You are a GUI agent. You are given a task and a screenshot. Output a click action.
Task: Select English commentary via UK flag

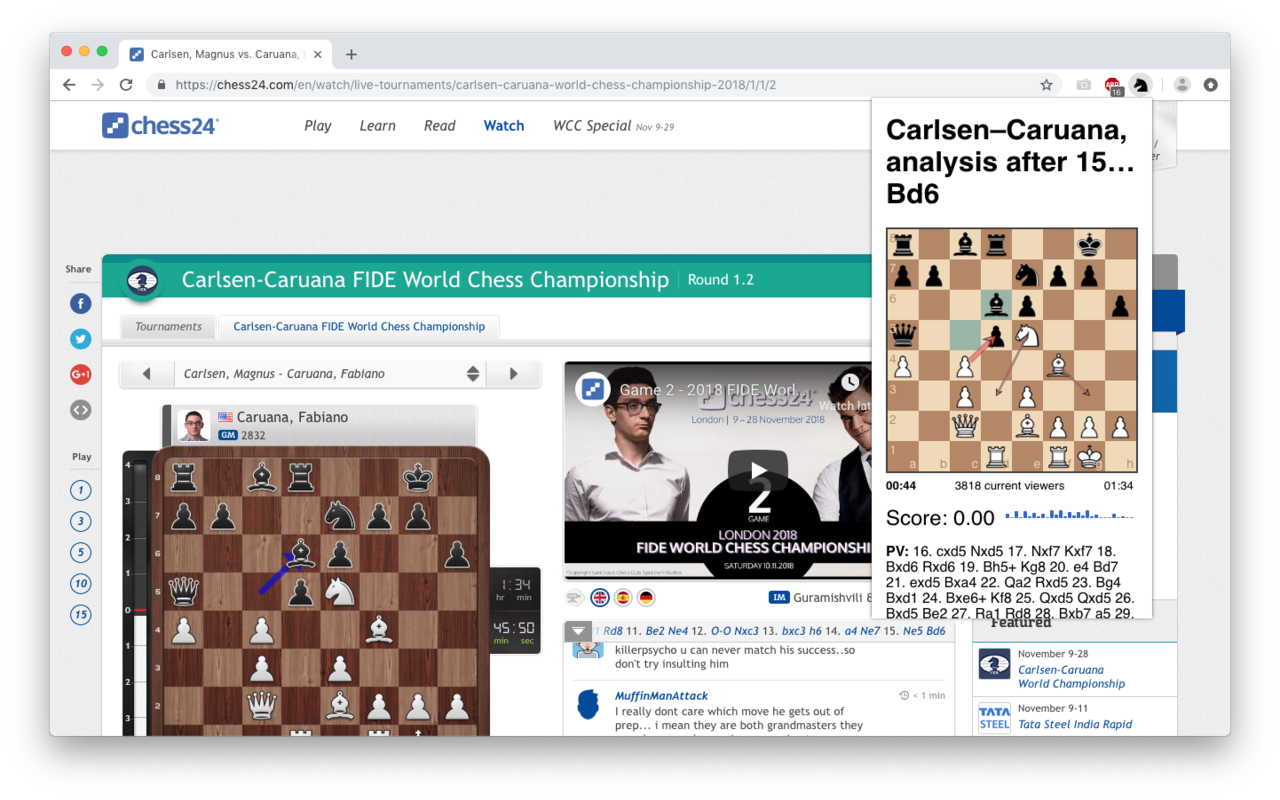point(600,598)
